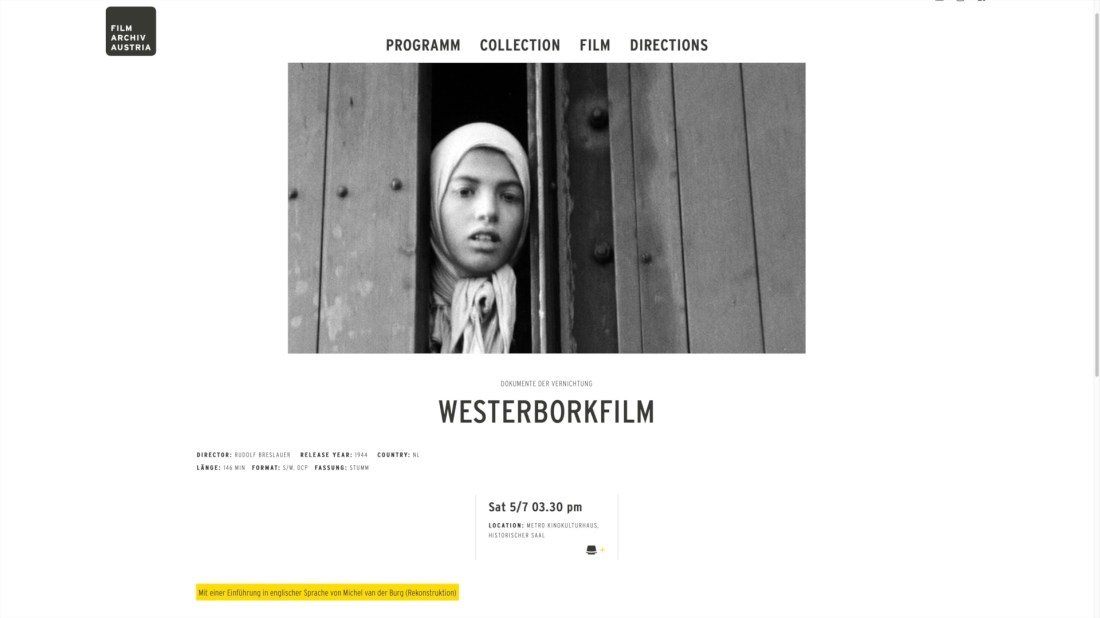Open the DIRECTIONS navigation item

(669, 46)
